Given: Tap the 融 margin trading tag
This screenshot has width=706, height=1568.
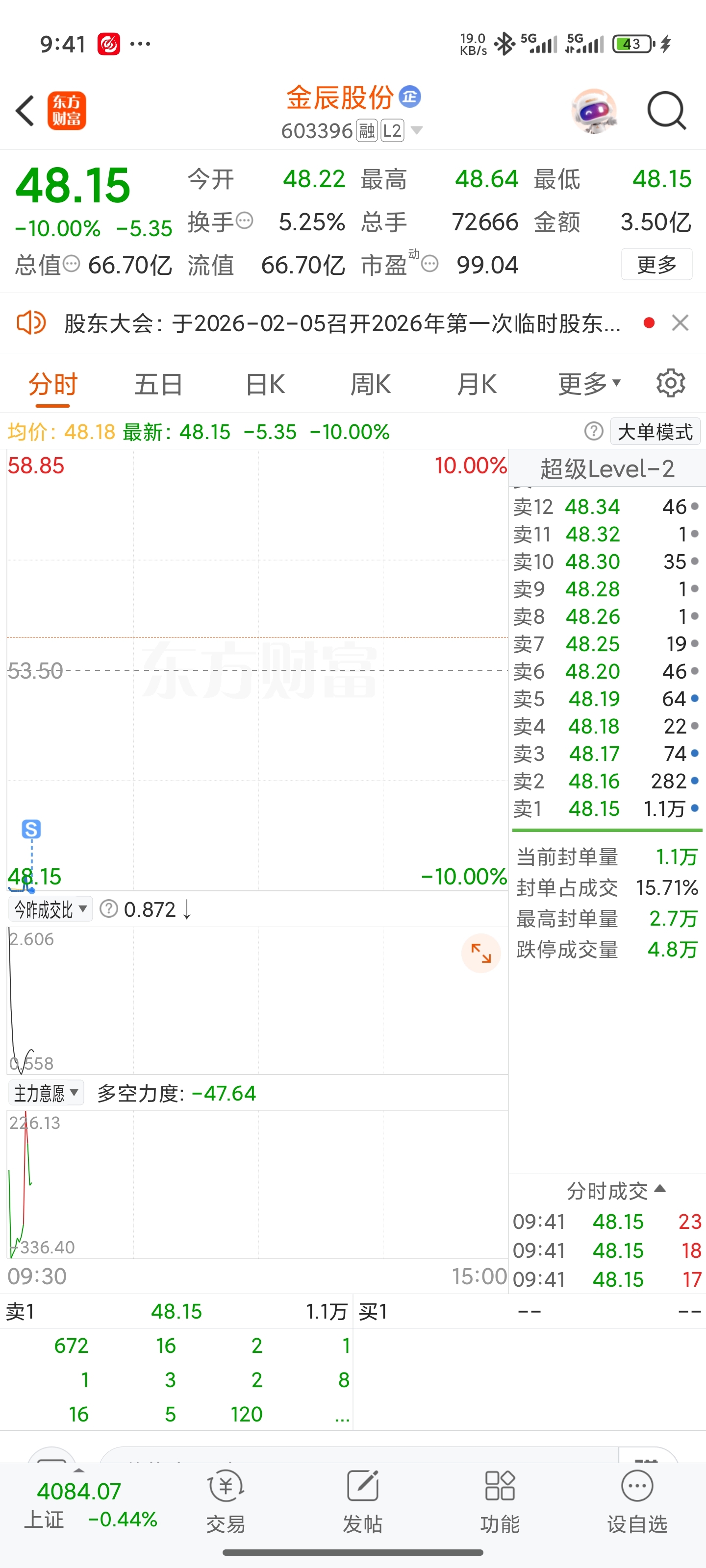Looking at the screenshot, I should click(367, 130).
